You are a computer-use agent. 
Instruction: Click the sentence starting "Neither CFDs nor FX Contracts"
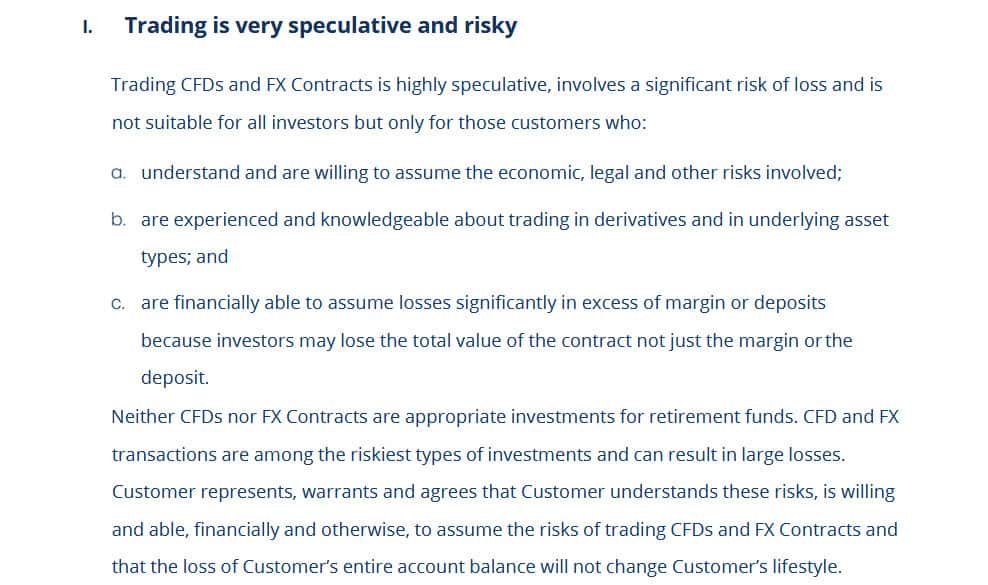505,416
